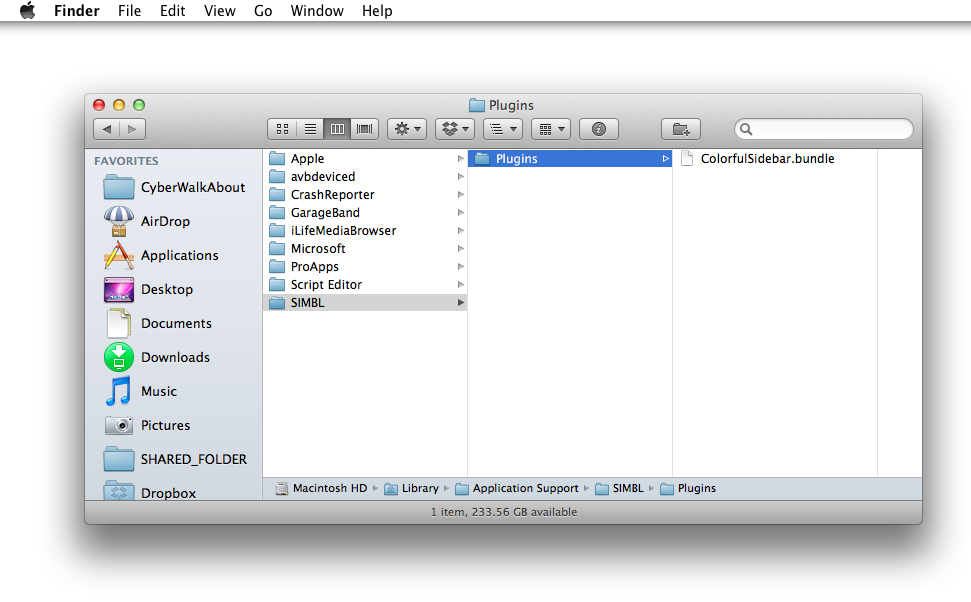The height and width of the screenshot is (602, 971).
Task: Click the Plugins folder icon in title bar
Action: [476, 105]
